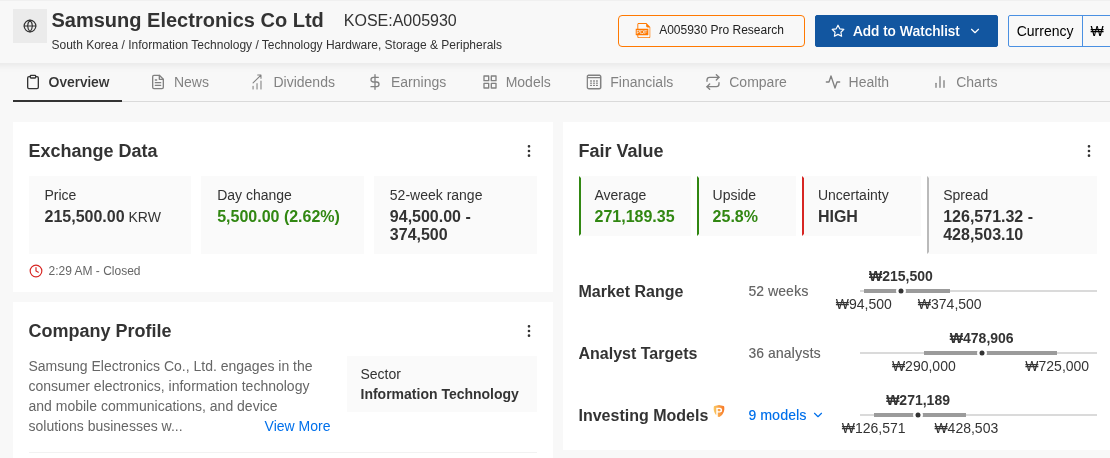Switch to the News tab
Viewport: 1110px width, 458px height.
pyautogui.click(x=180, y=82)
